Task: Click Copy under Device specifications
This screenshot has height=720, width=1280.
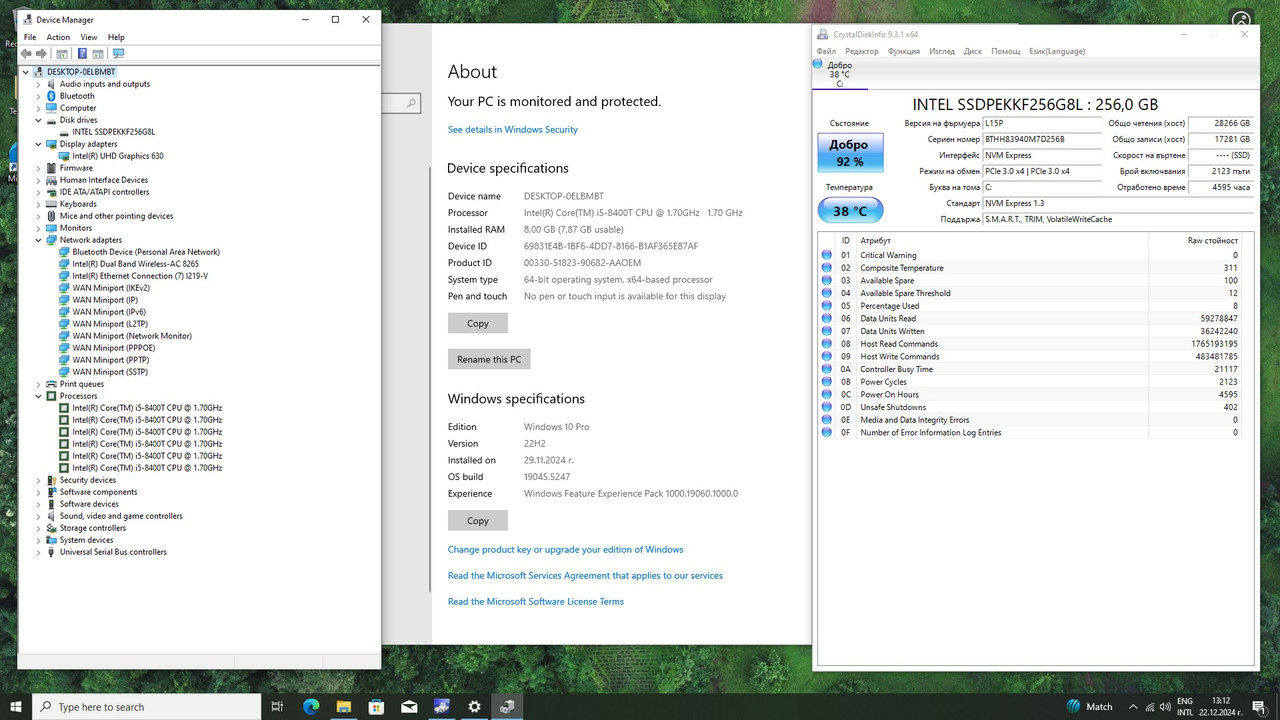Action: coord(478,323)
